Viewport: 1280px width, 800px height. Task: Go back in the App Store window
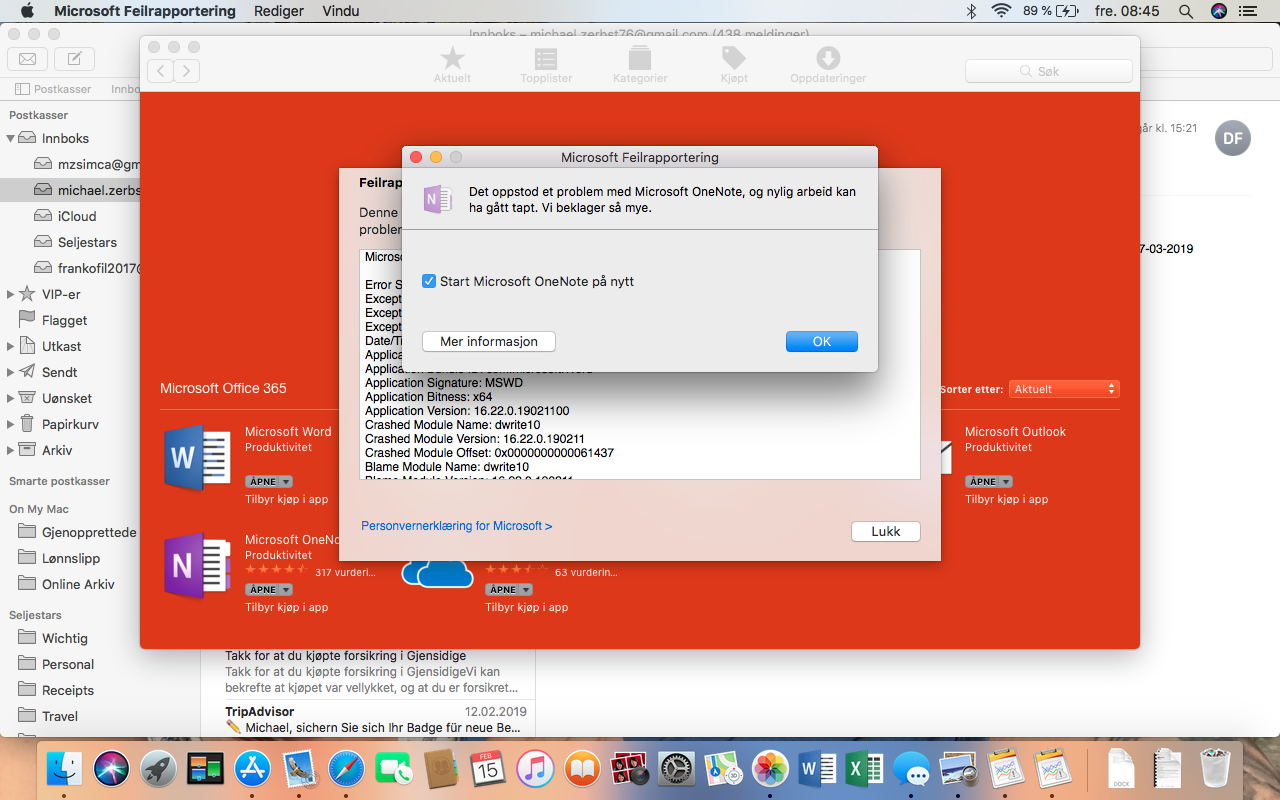[161, 71]
